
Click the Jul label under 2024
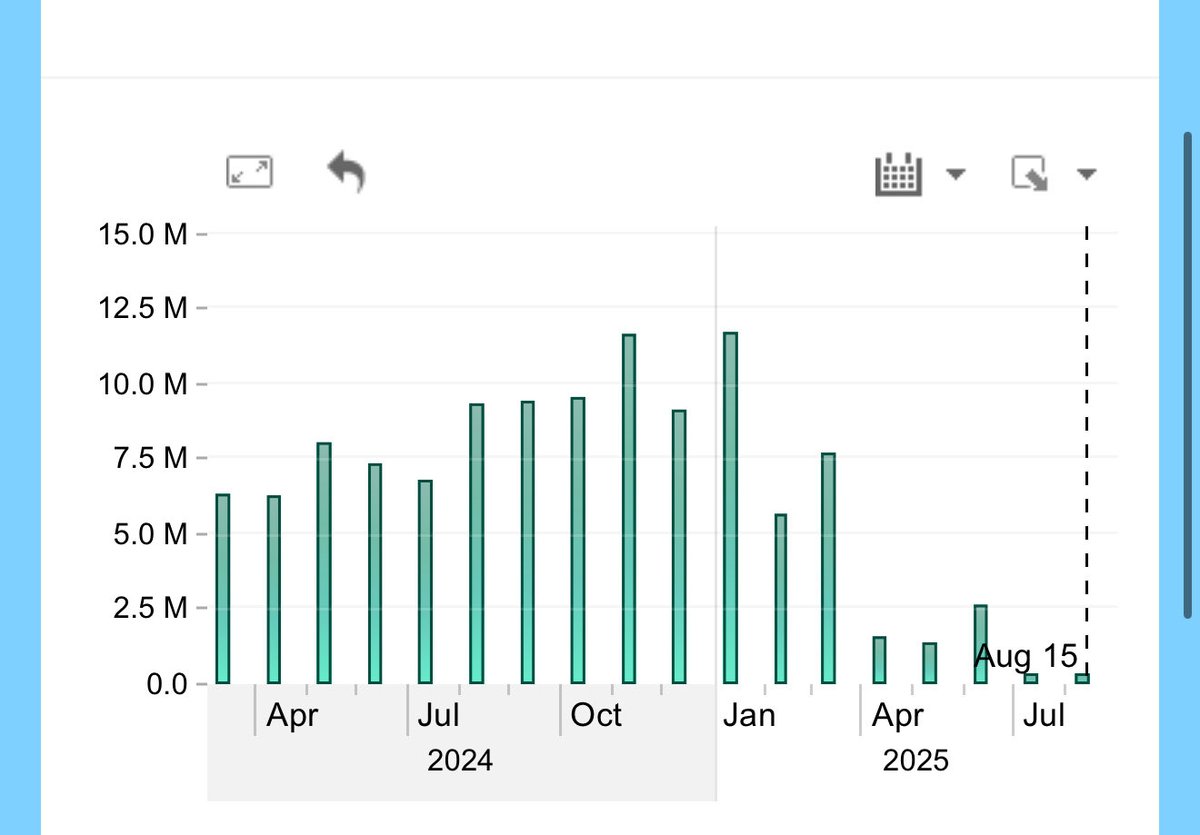tap(438, 716)
